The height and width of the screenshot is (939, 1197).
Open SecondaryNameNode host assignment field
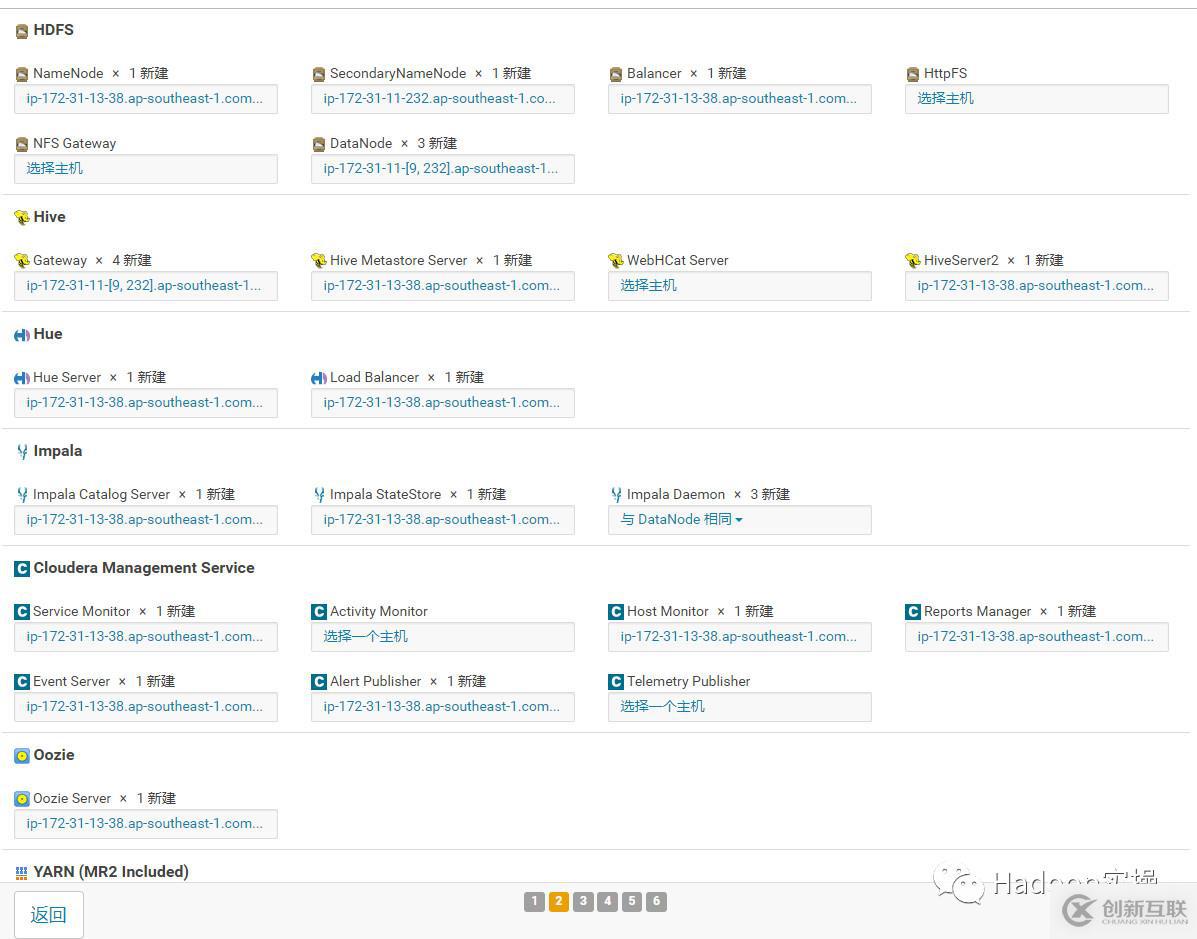[443, 99]
